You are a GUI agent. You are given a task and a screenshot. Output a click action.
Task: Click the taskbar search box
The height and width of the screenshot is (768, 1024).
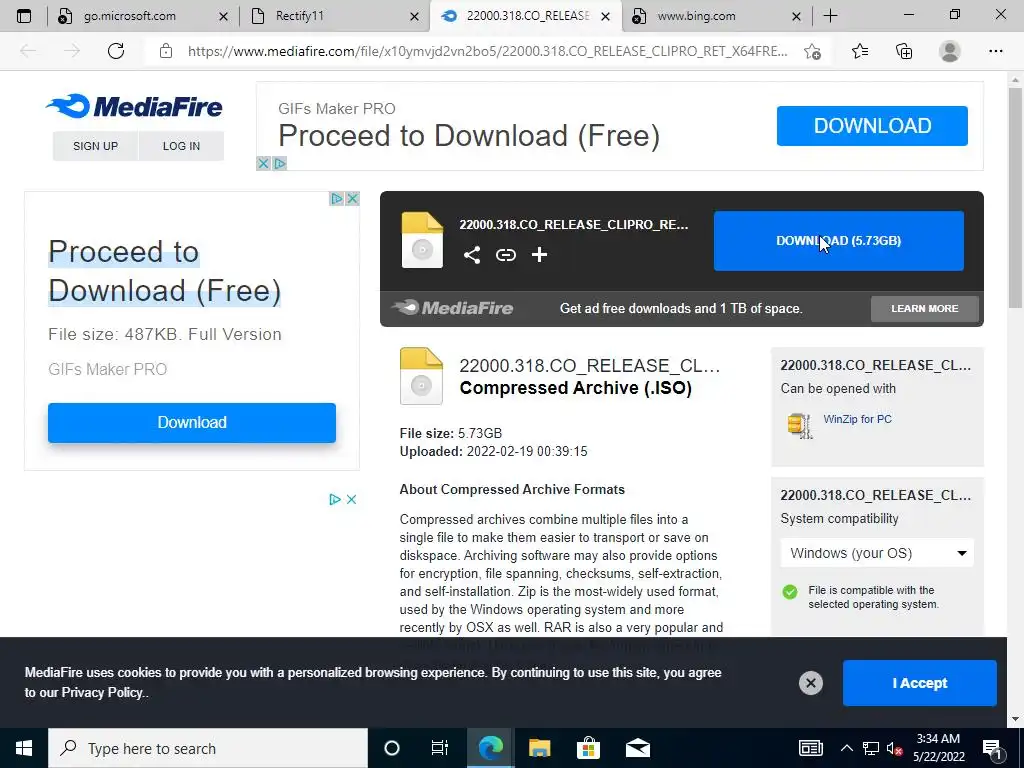[x=208, y=748]
